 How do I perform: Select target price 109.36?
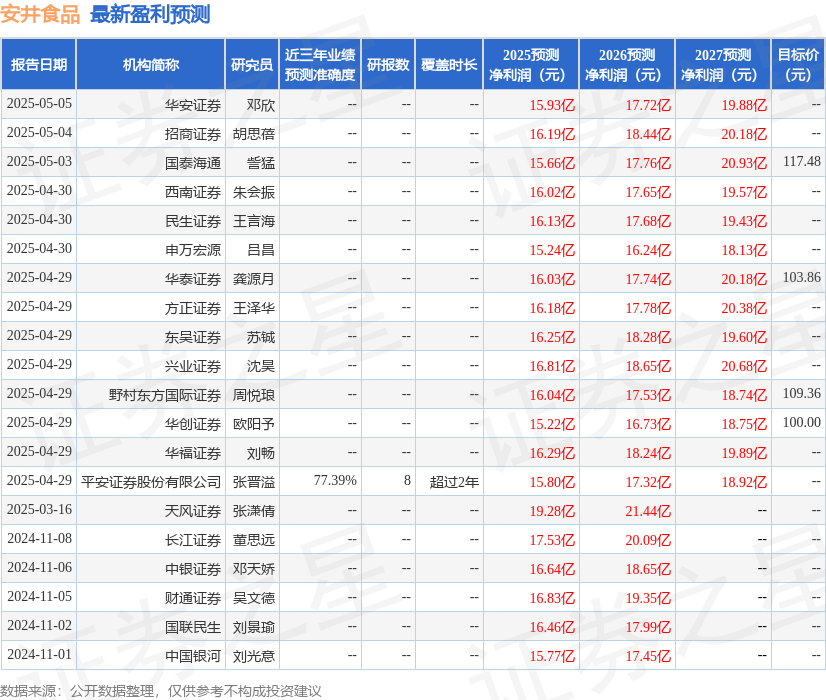(x=802, y=393)
